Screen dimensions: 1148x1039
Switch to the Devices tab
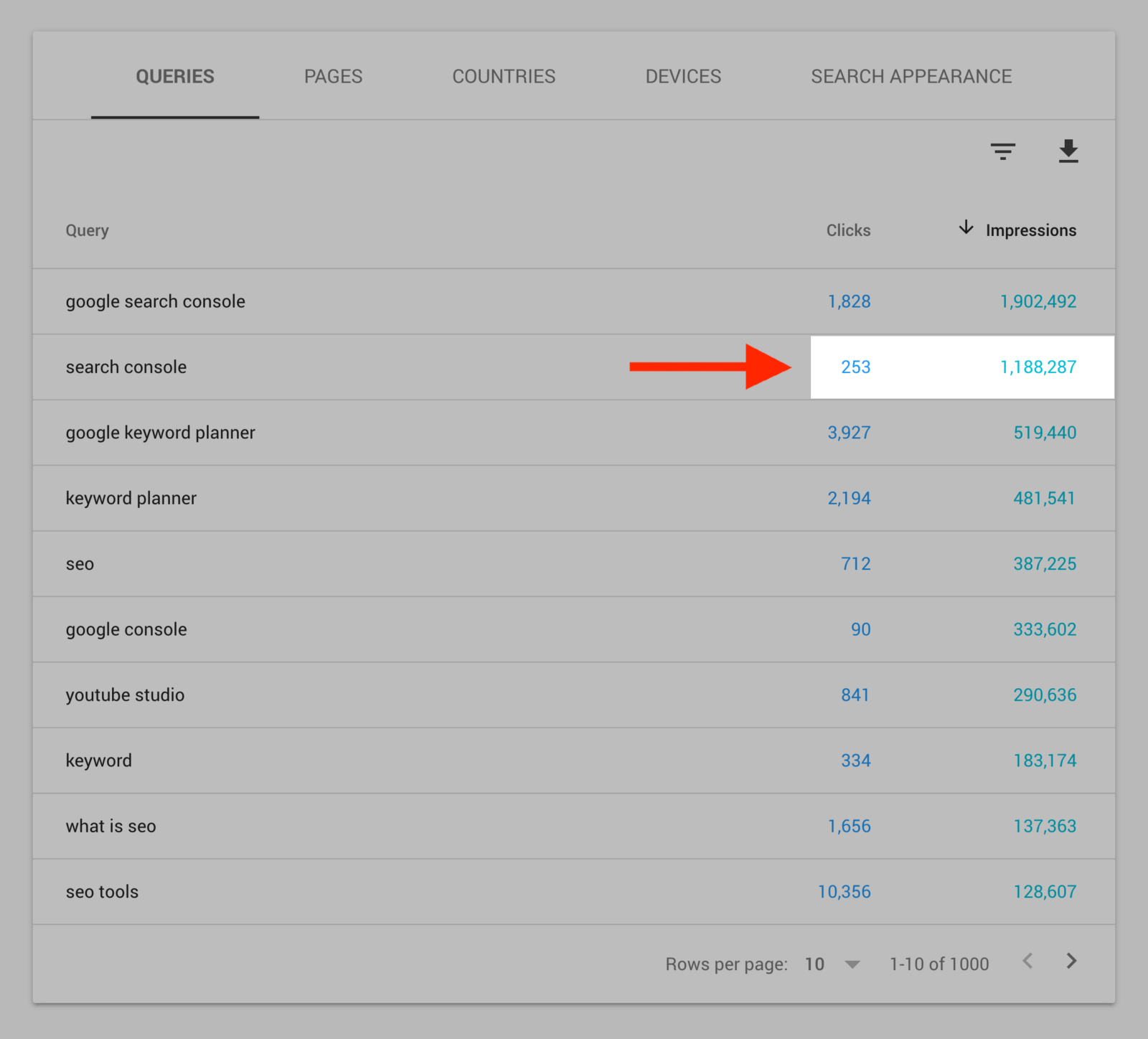tap(683, 77)
